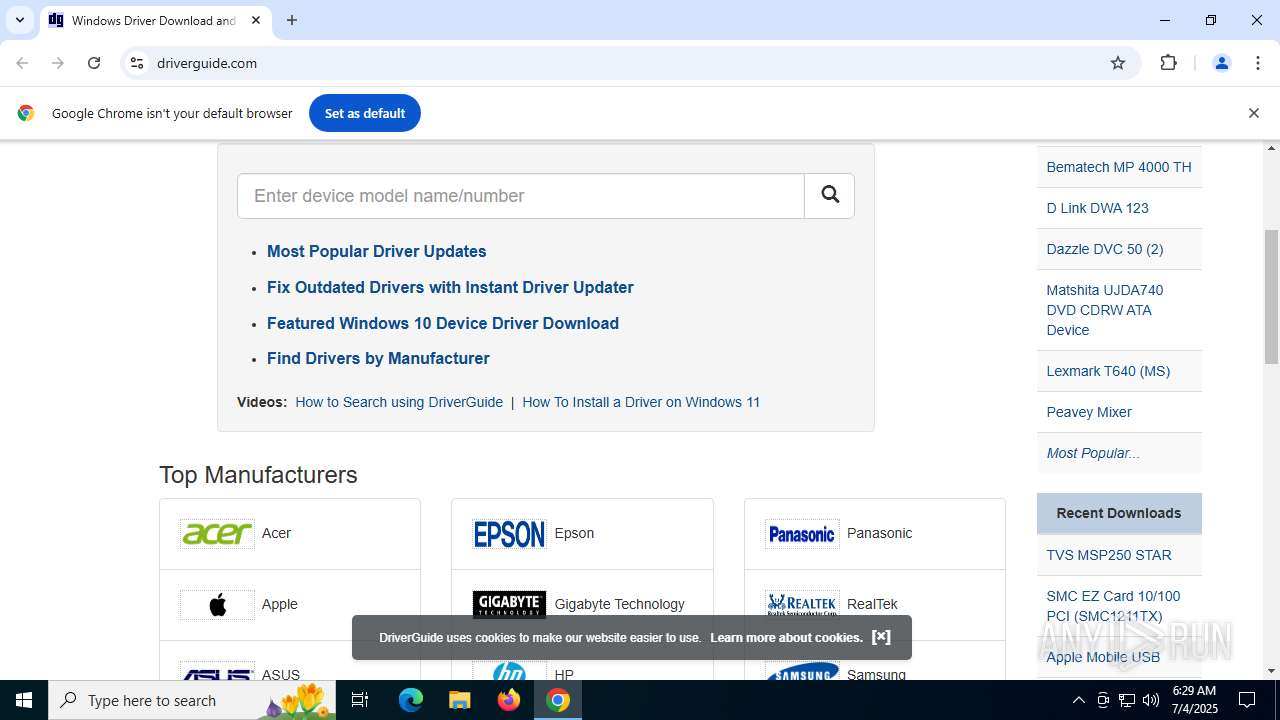The image size is (1280, 720).
Task: Click the Acer text link
Action: (x=276, y=533)
